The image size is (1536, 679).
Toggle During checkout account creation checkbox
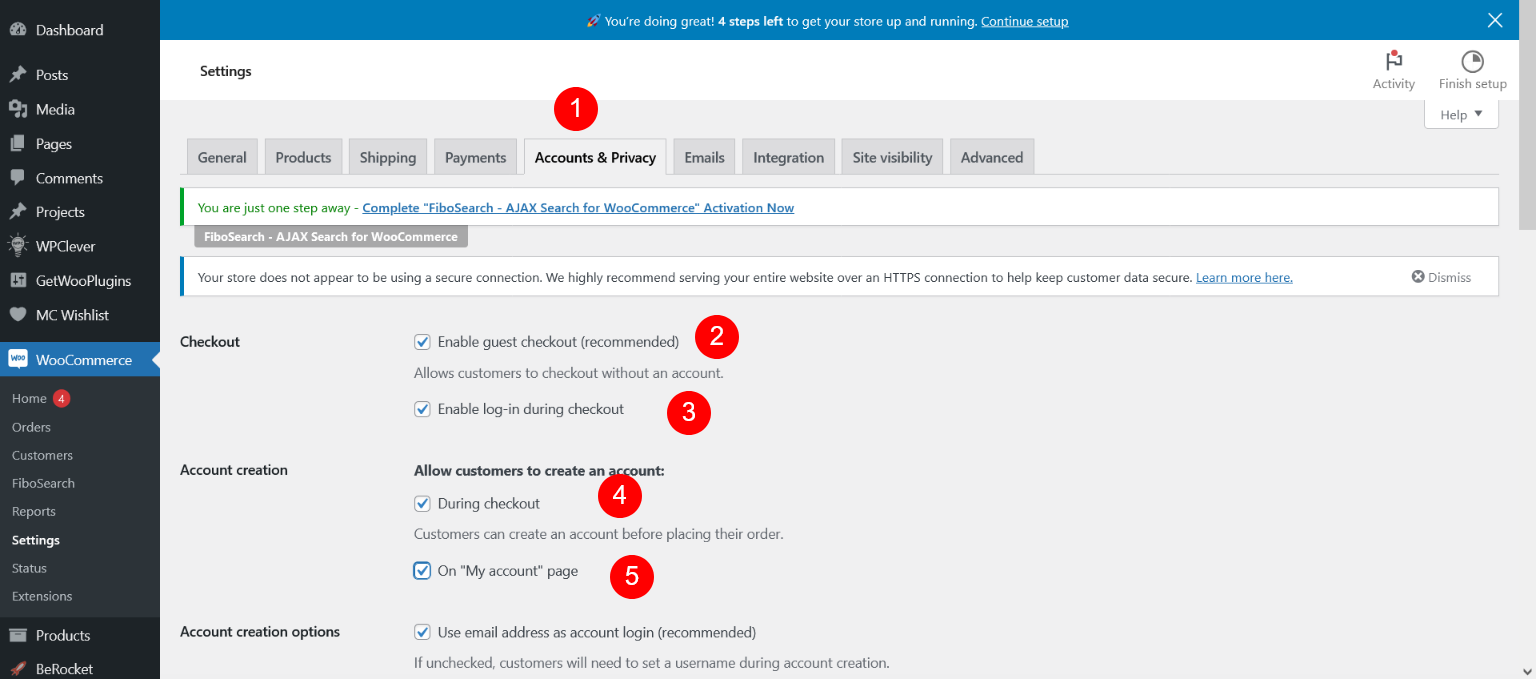422,504
